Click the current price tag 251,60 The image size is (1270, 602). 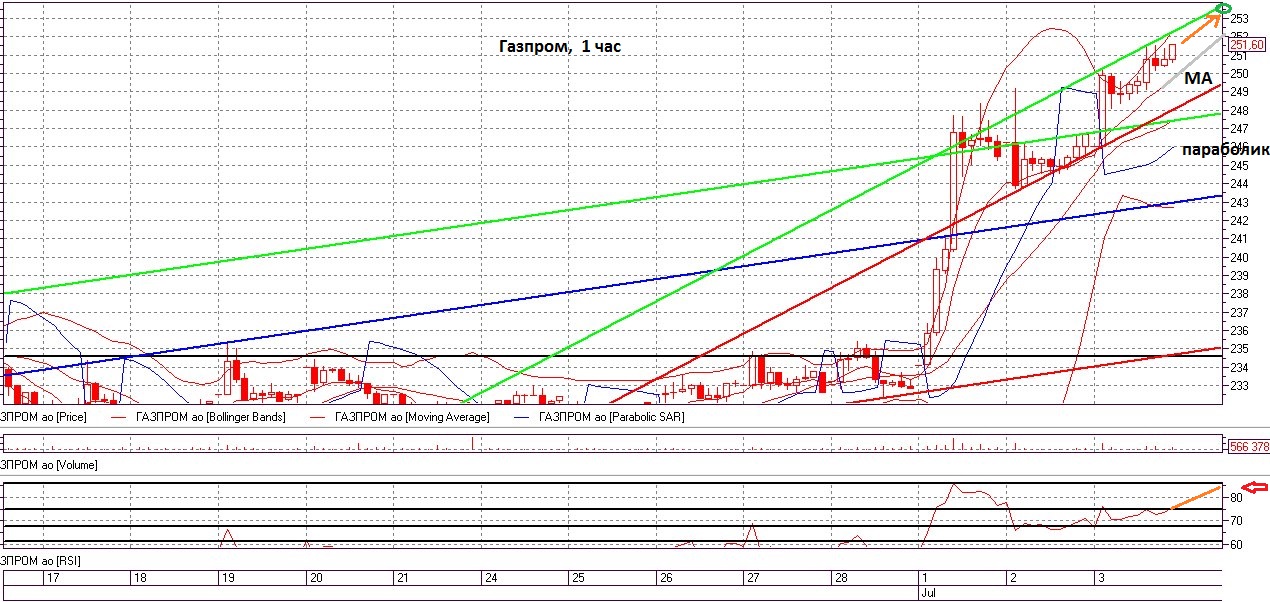tap(1249, 44)
